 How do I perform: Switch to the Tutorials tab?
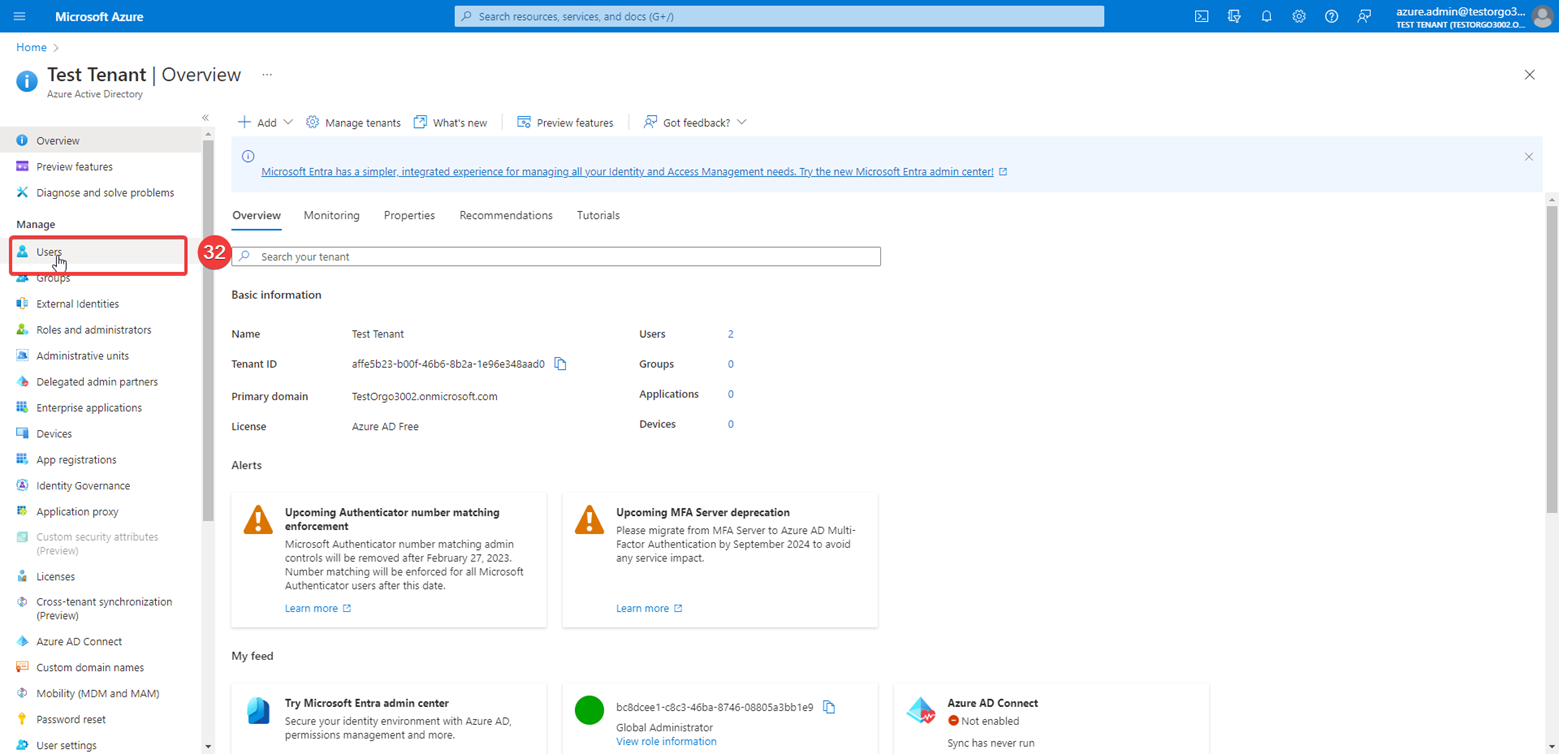pyautogui.click(x=598, y=215)
